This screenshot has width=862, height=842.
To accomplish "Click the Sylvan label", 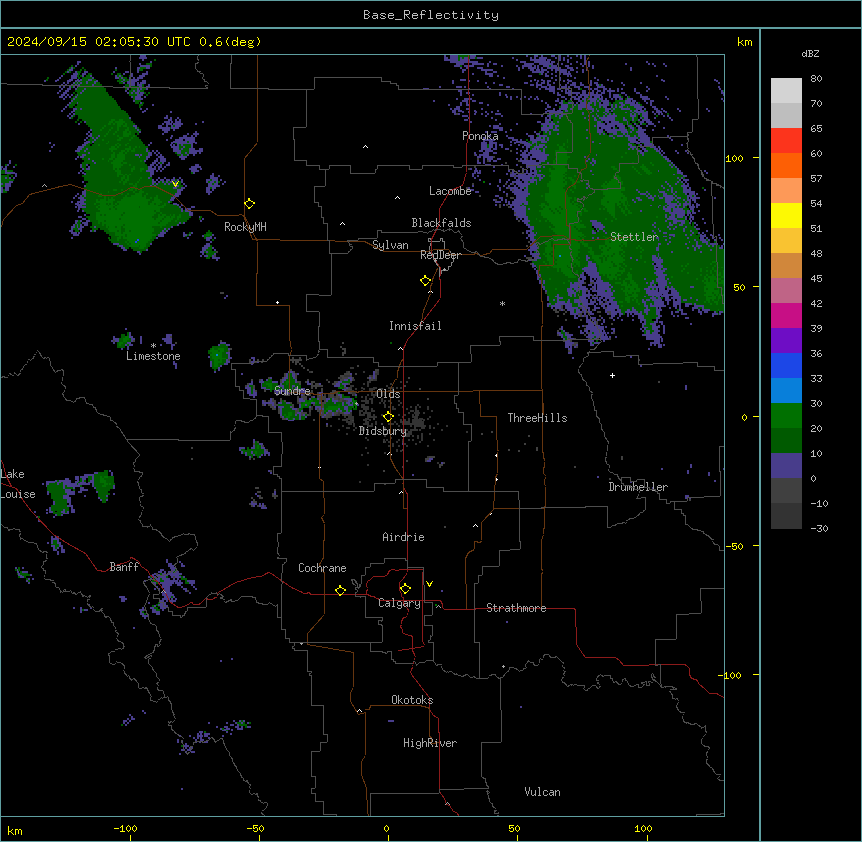I will pyautogui.click(x=390, y=245).
